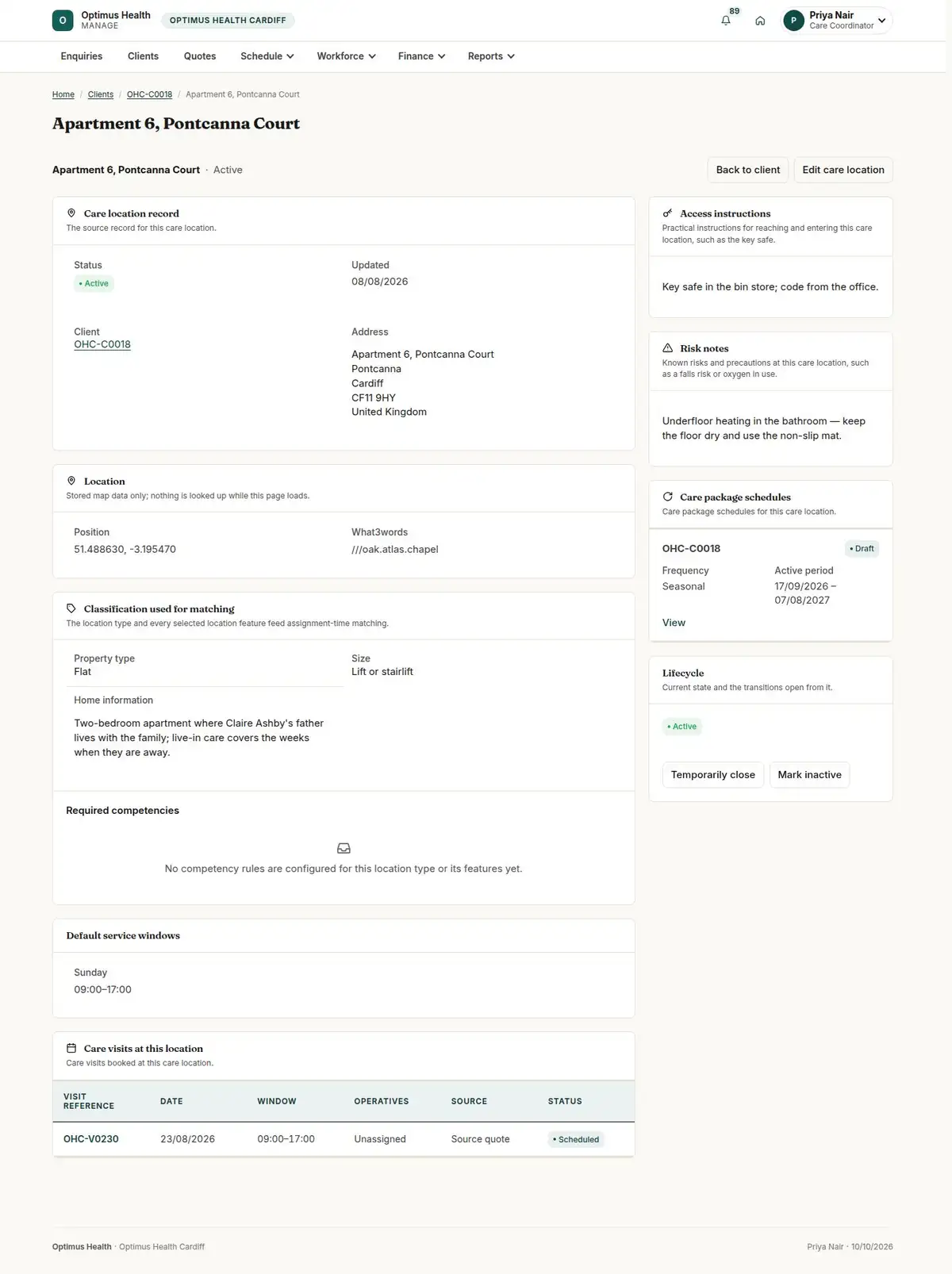952x1274 pixels.
Task: Click Edit care location
Action: [843, 170]
